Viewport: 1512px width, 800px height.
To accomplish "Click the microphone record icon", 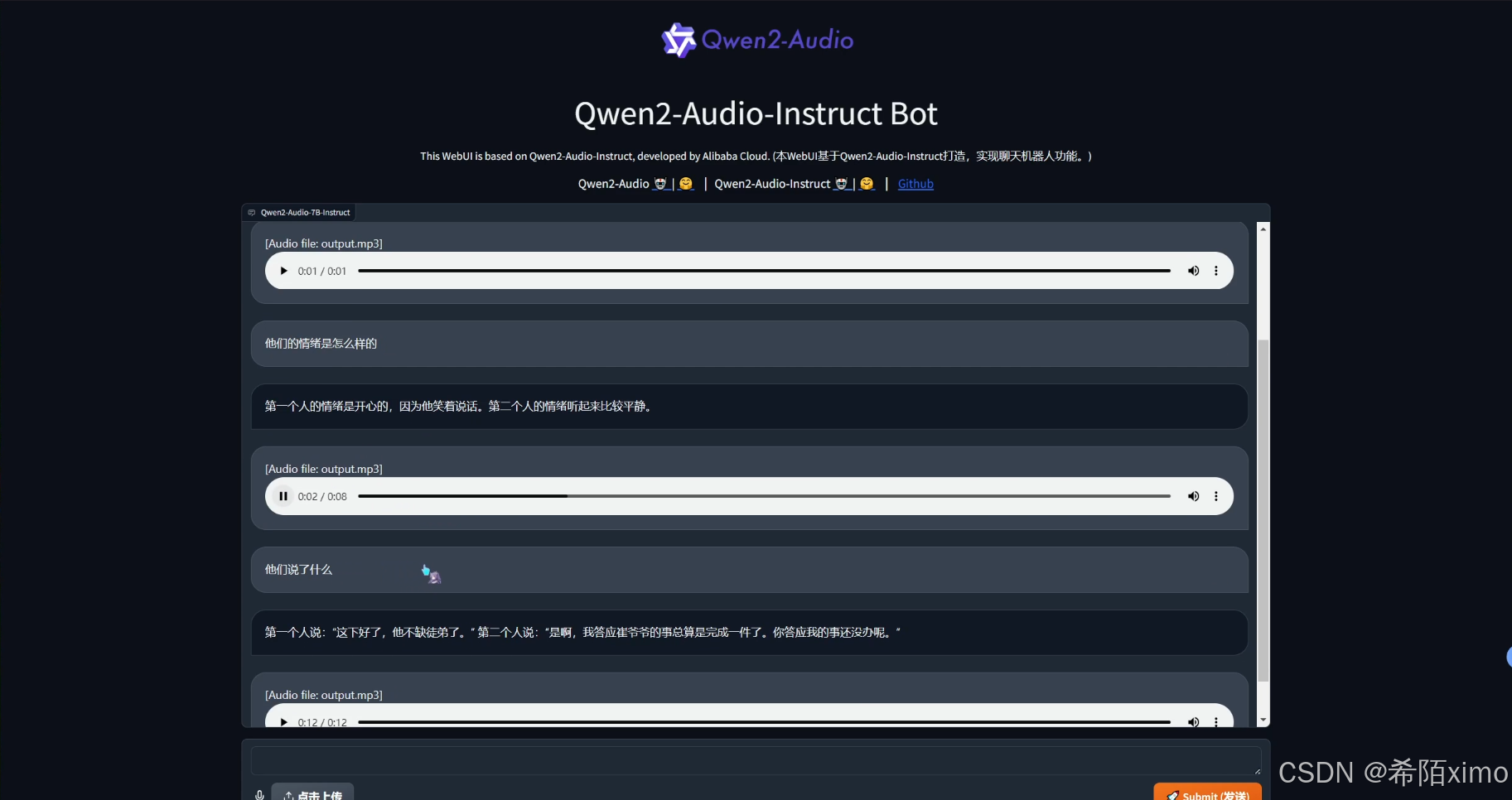I will (259, 795).
